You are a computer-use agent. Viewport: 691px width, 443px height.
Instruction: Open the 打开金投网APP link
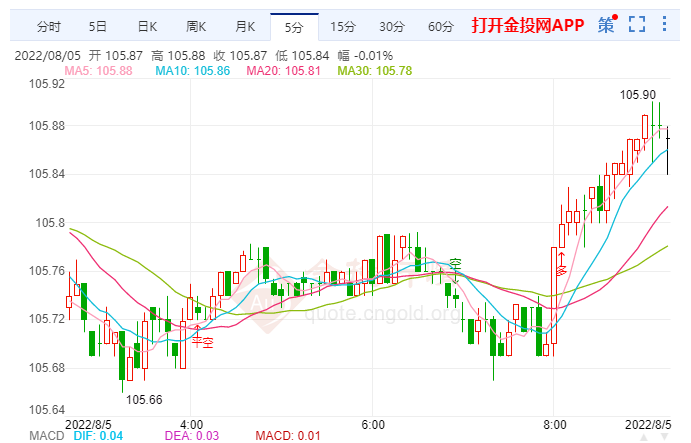pyautogui.click(x=528, y=26)
